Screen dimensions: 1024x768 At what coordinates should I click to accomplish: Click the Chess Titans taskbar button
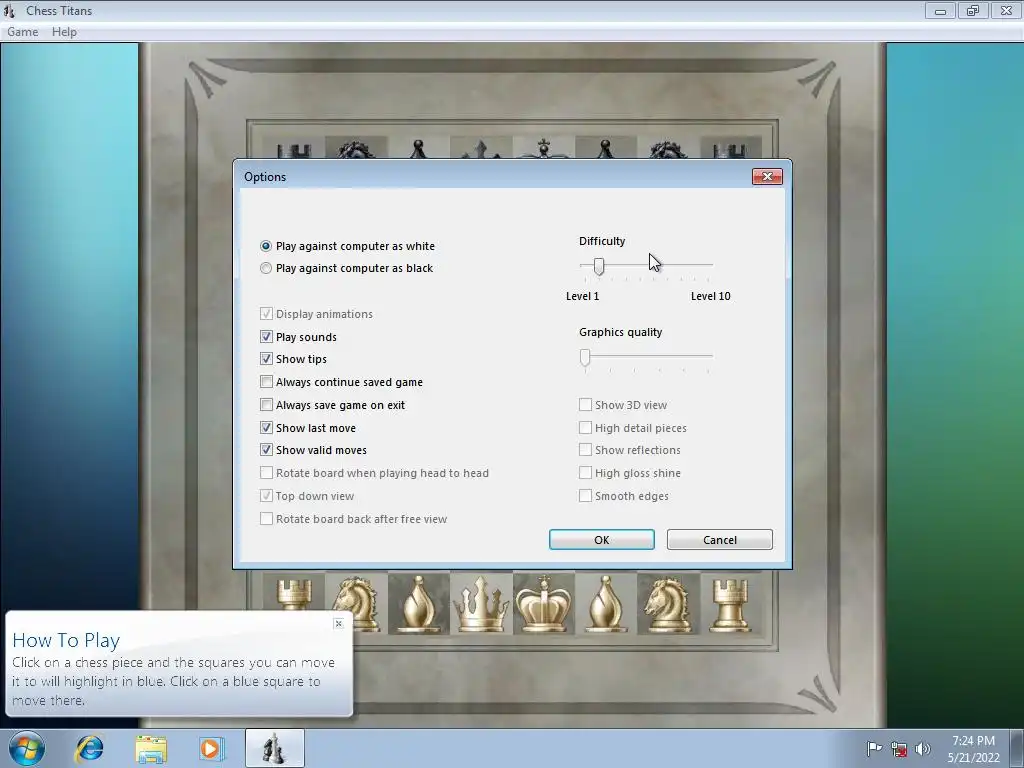pyautogui.click(x=274, y=748)
